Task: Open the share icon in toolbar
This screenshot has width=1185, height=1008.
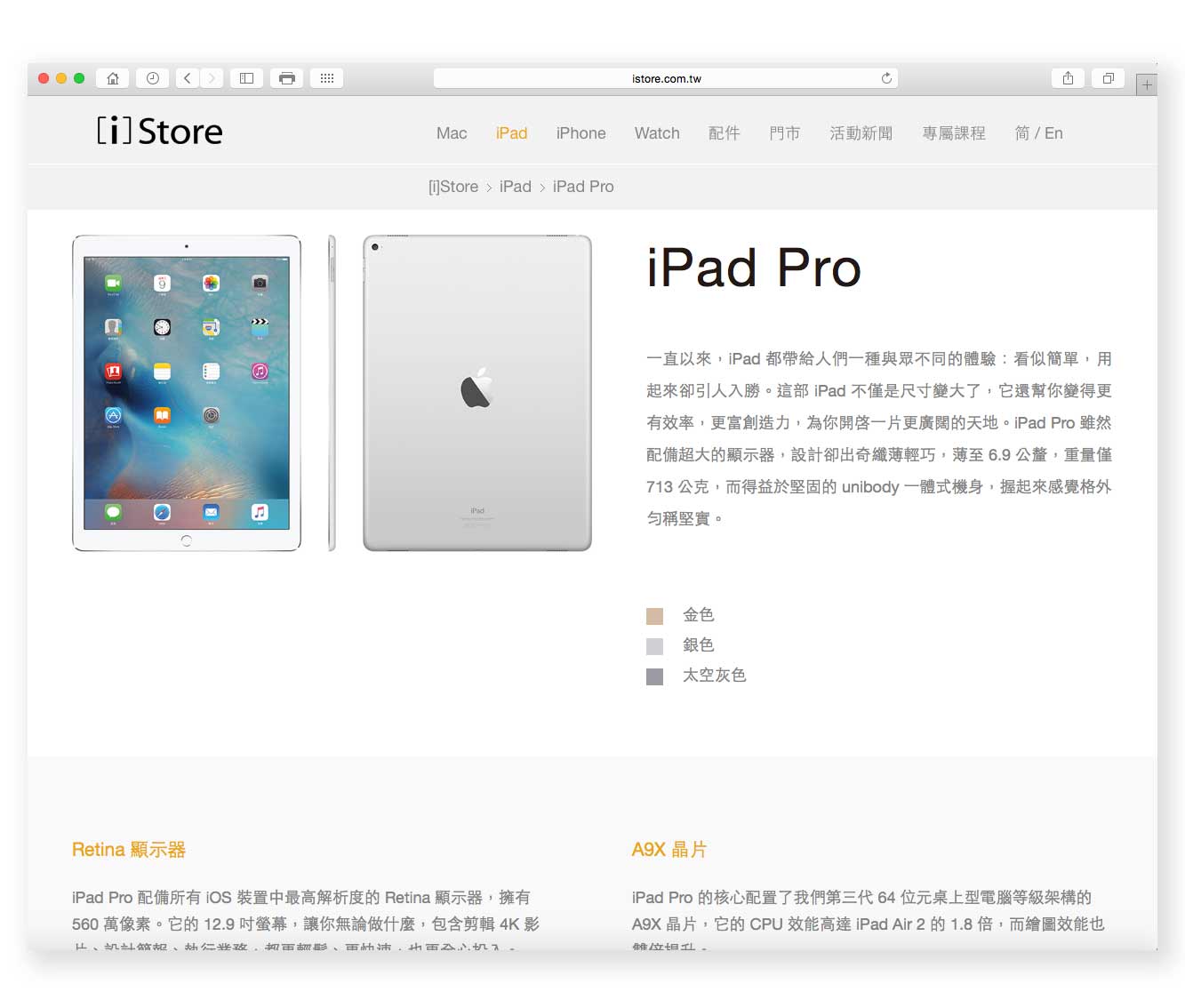Action: point(1068,78)
